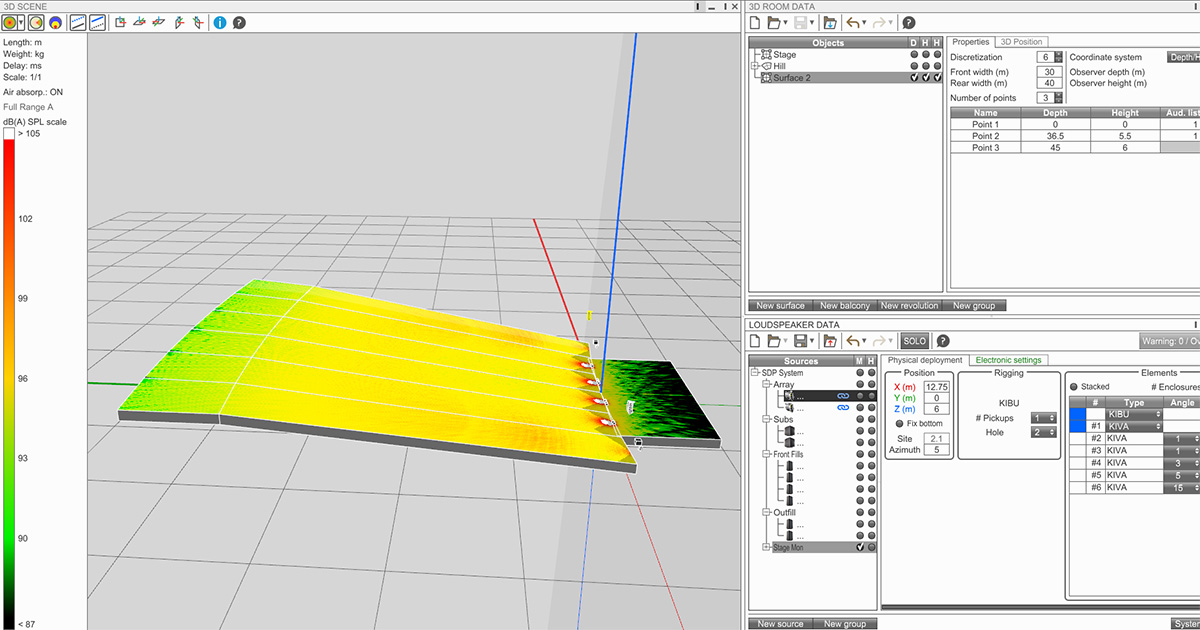Click the white >105 swatch in SPL scale
The height and width of the screenshot is (630, 1200).
coord(9,133)
